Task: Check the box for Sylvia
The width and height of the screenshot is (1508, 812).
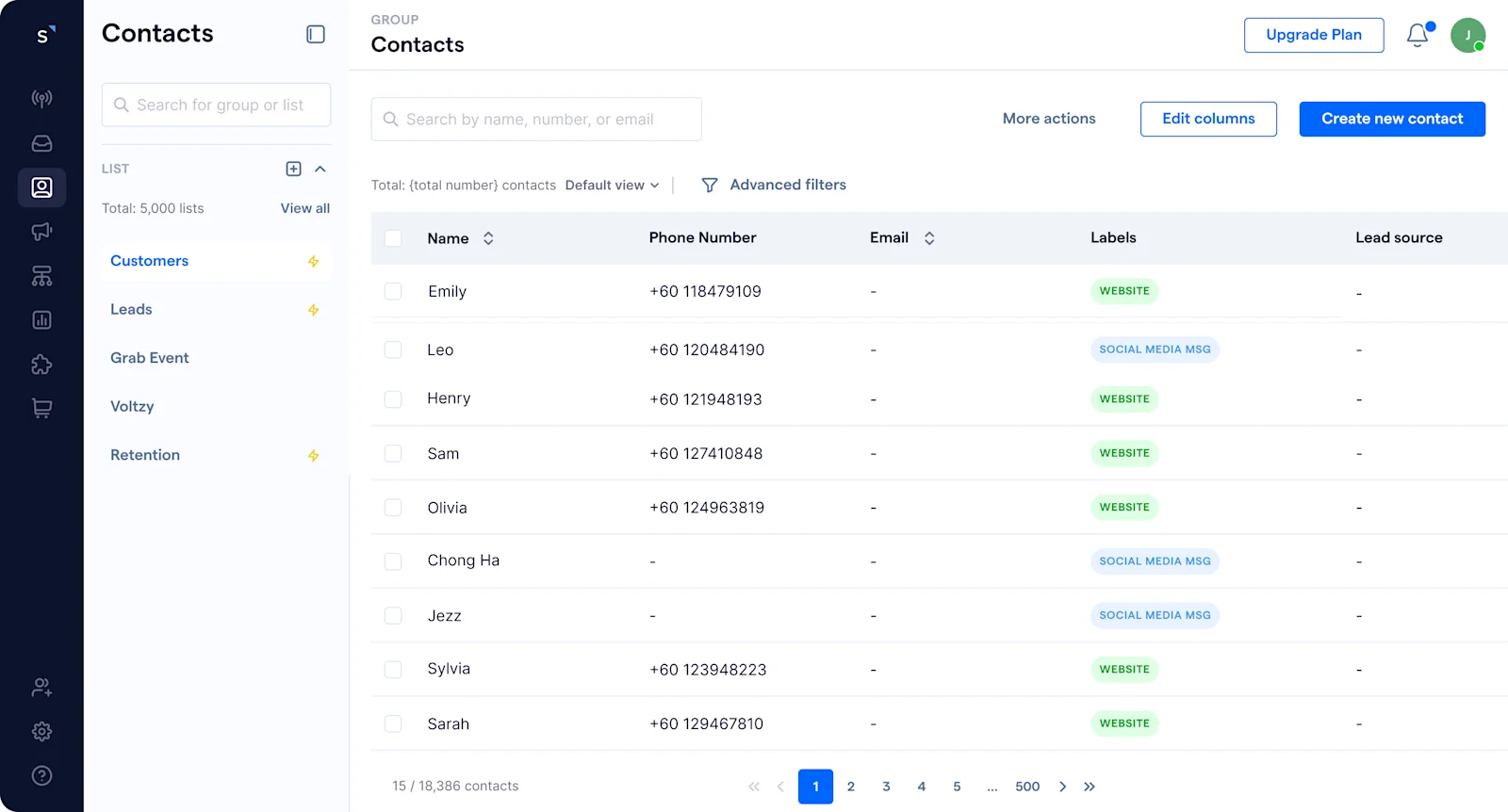Action: (x=393, y=670)
